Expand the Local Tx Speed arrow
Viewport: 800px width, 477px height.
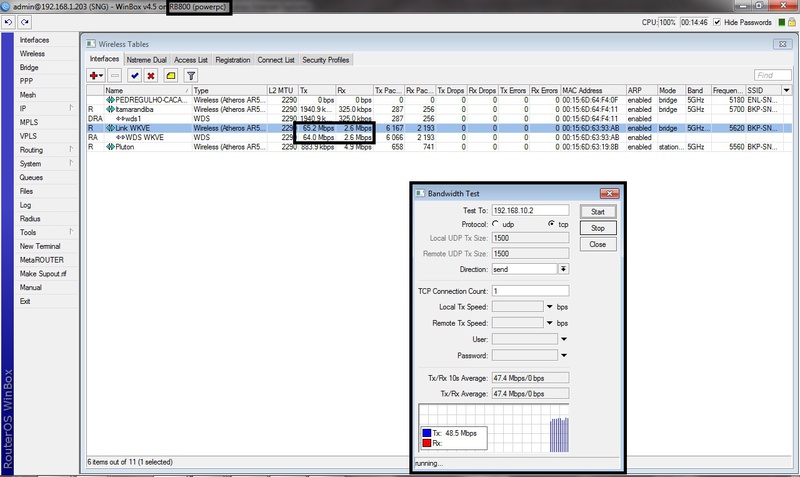(552, 307)
